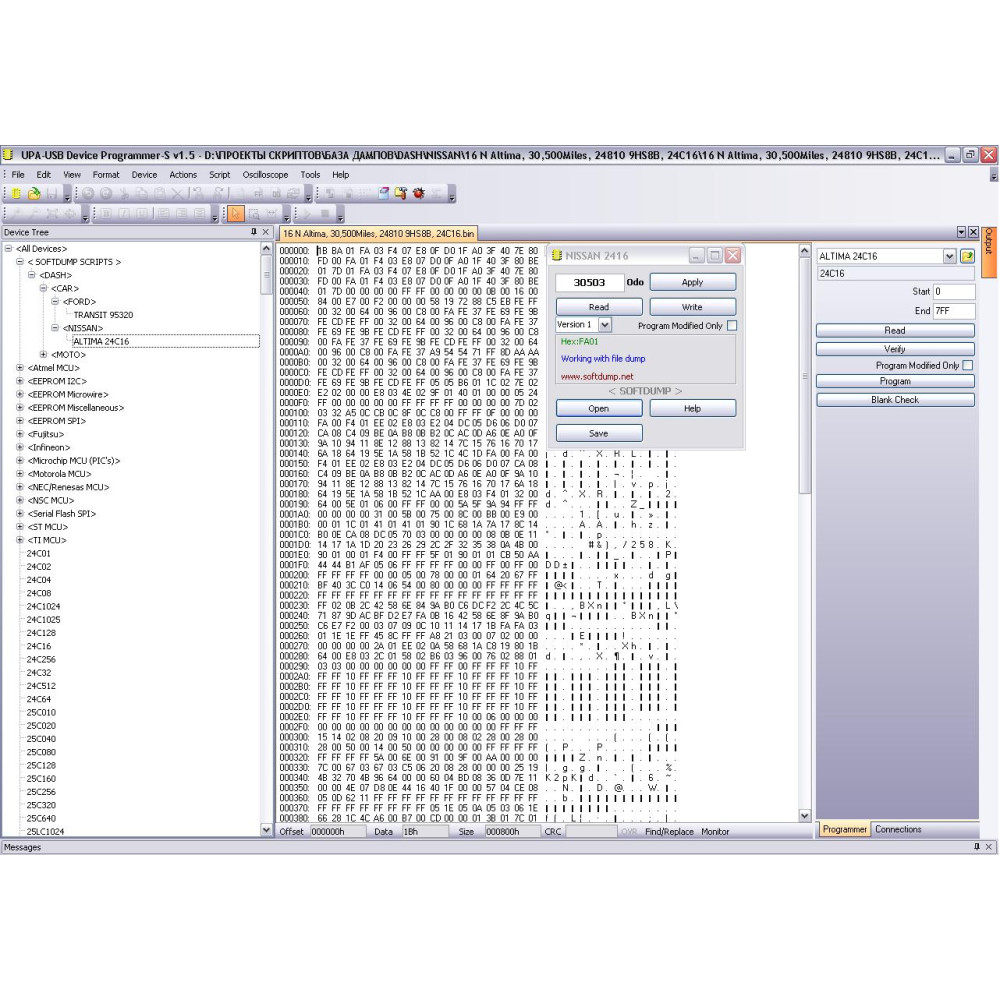Click the Program button in Programmer panel
Screen dimensions: 1000x1000
click(x=895, y=381)
